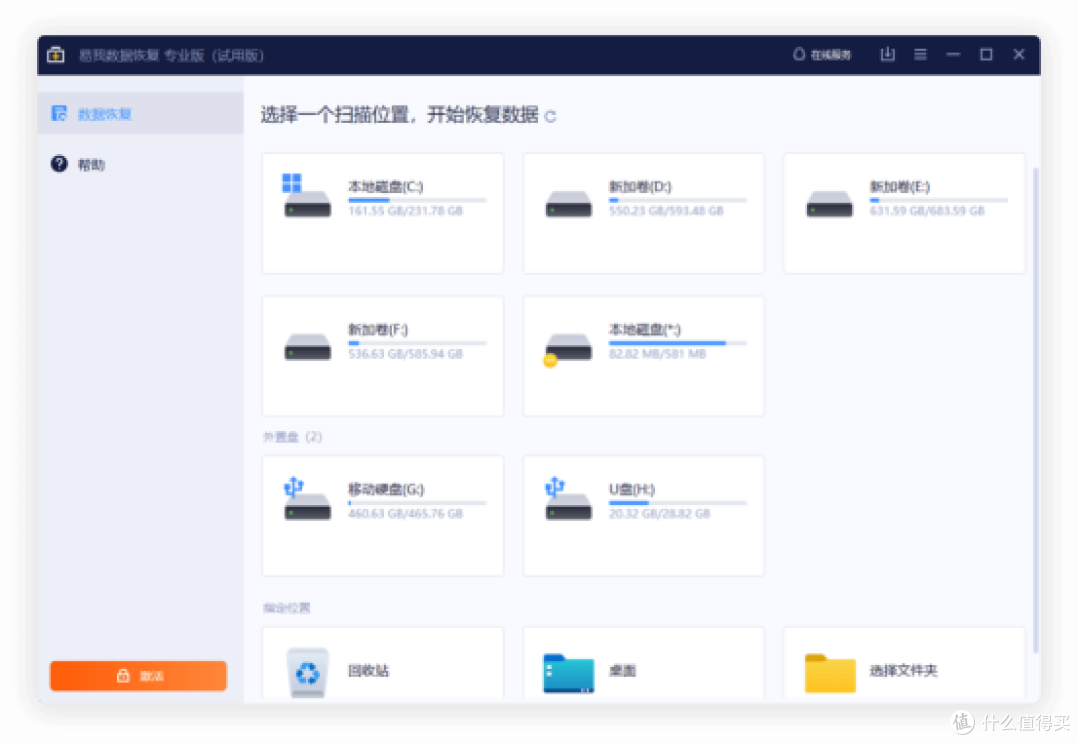
Task: Click the orange 激活 button
Action: coord(138,675)
